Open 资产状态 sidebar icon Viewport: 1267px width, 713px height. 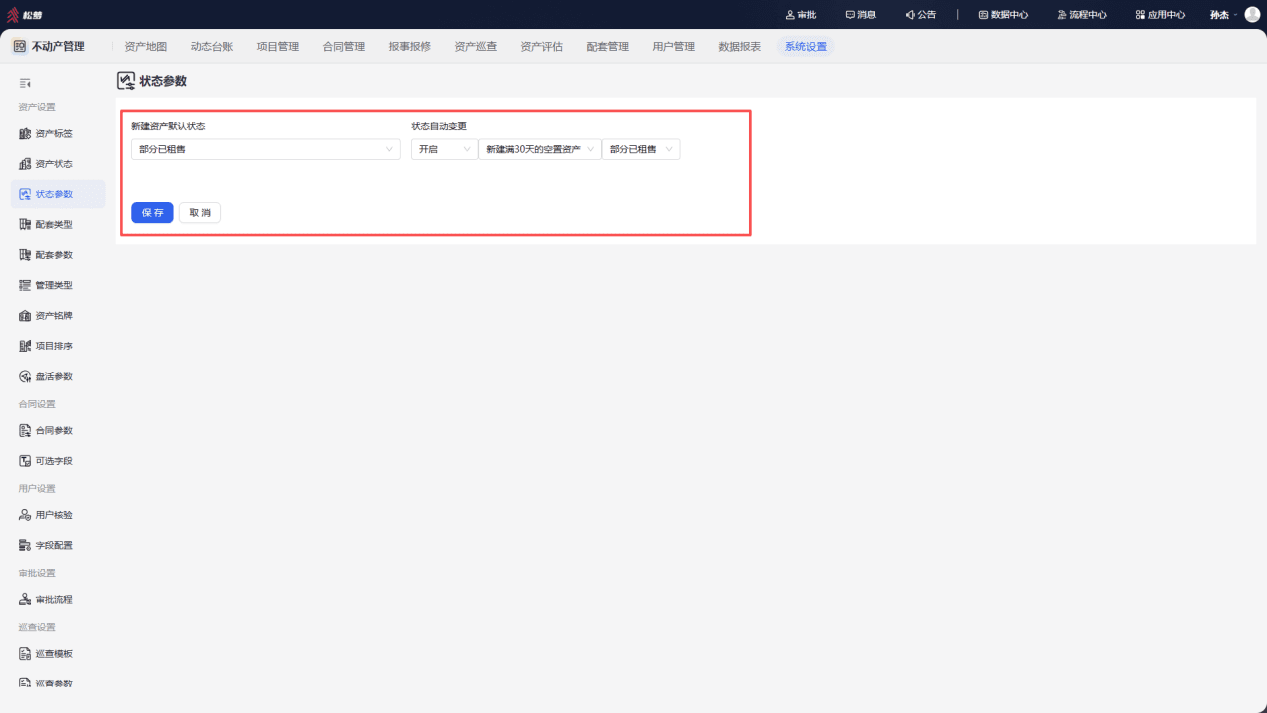point(25,164)
